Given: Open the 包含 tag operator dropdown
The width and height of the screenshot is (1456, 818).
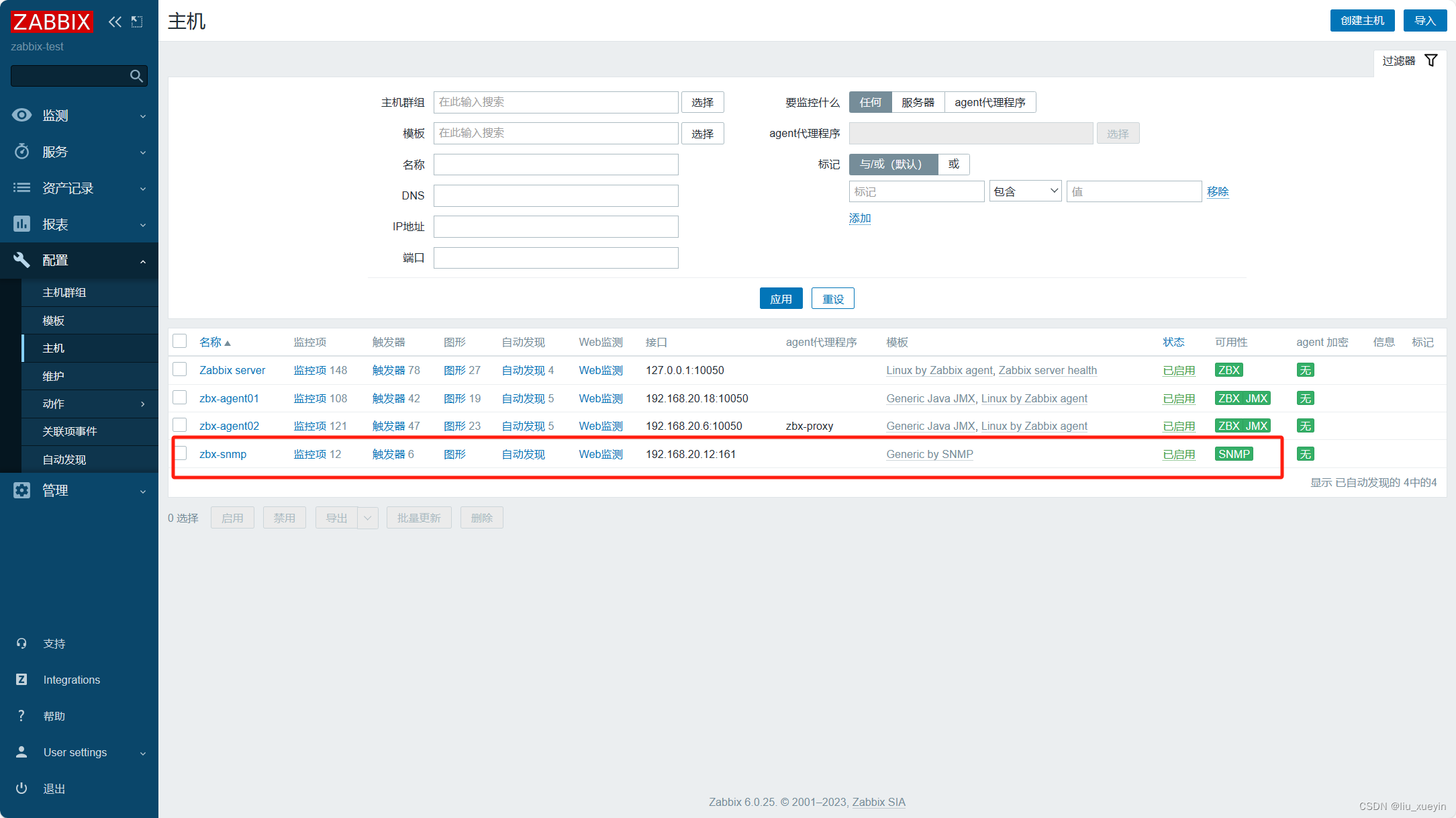Looking at the screenshot, I should [1025, 191].
